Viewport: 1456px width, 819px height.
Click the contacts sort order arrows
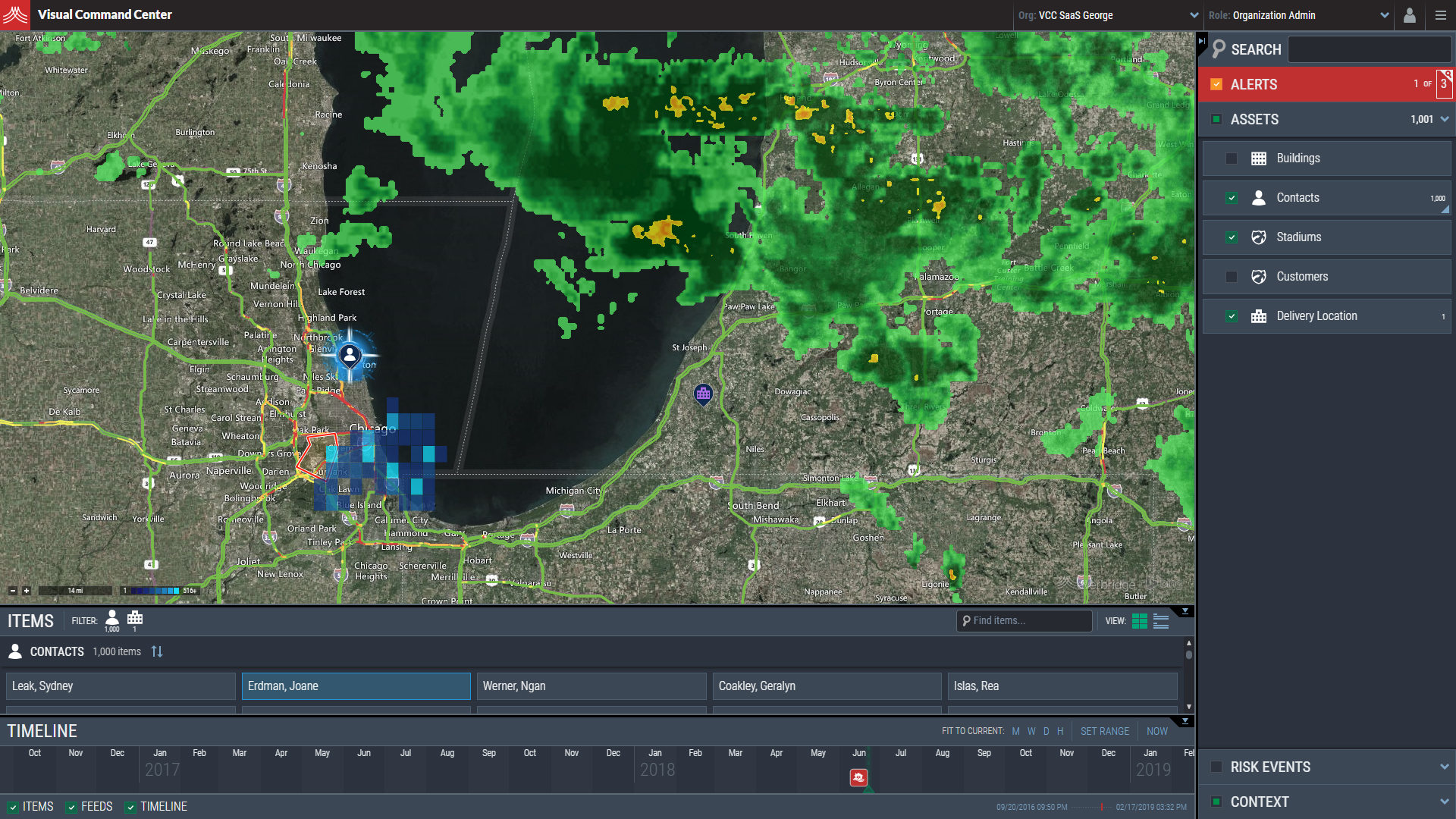(157, 651)
